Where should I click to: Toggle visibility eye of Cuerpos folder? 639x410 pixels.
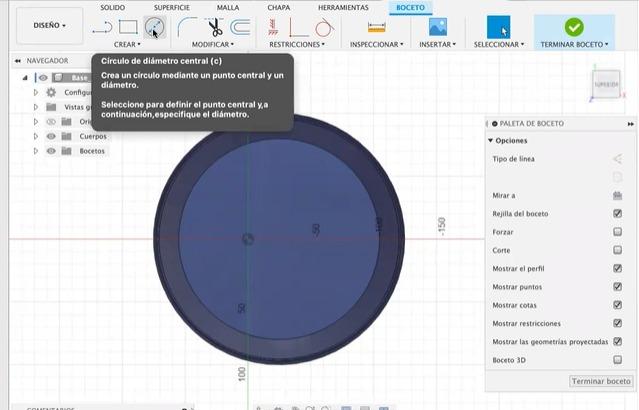coord(51,136)
